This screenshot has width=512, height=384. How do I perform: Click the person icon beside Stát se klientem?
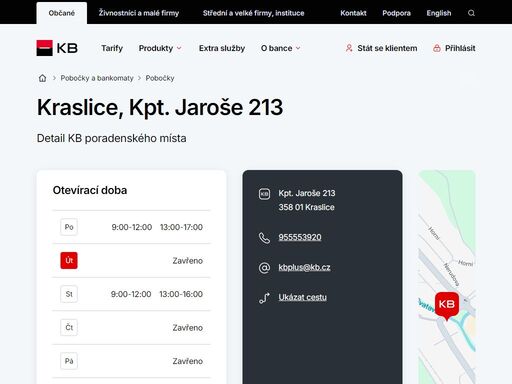click(x=349, y=48)
